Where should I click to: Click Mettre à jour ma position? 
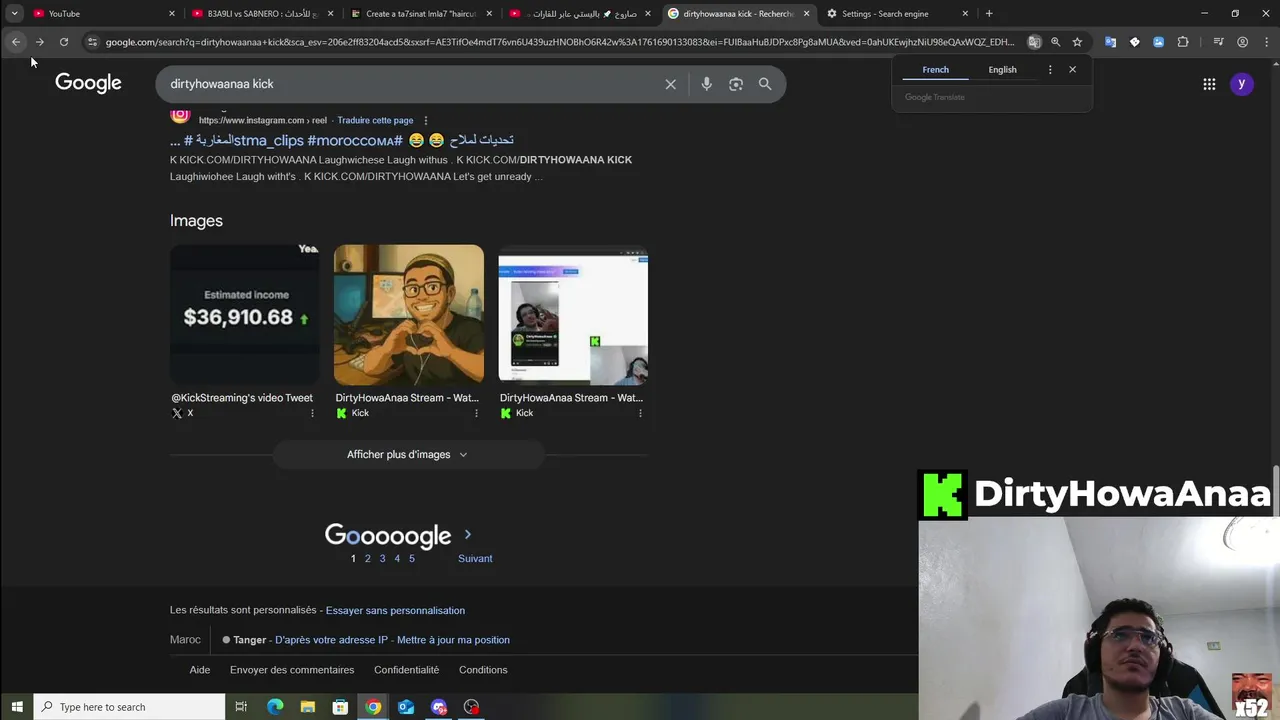[x=453, y=640]
